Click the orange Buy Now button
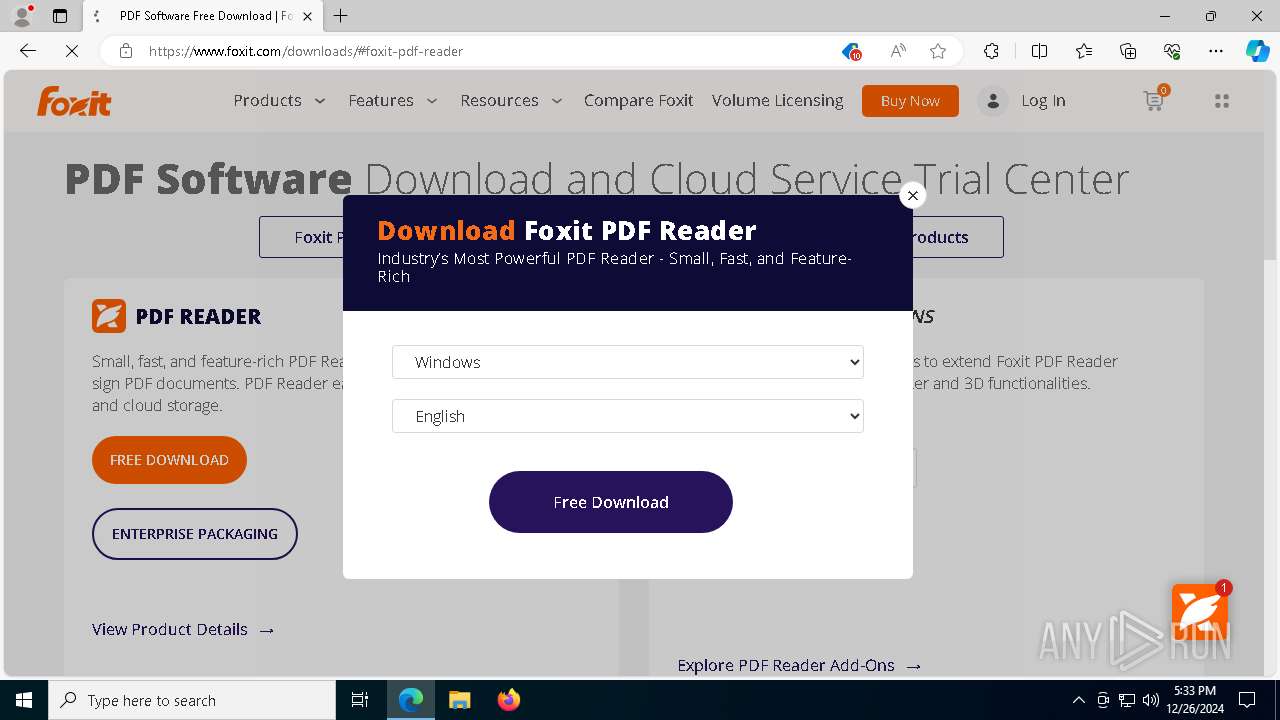The width and height of the screenshot is (1280, 720). click(910, 101)
